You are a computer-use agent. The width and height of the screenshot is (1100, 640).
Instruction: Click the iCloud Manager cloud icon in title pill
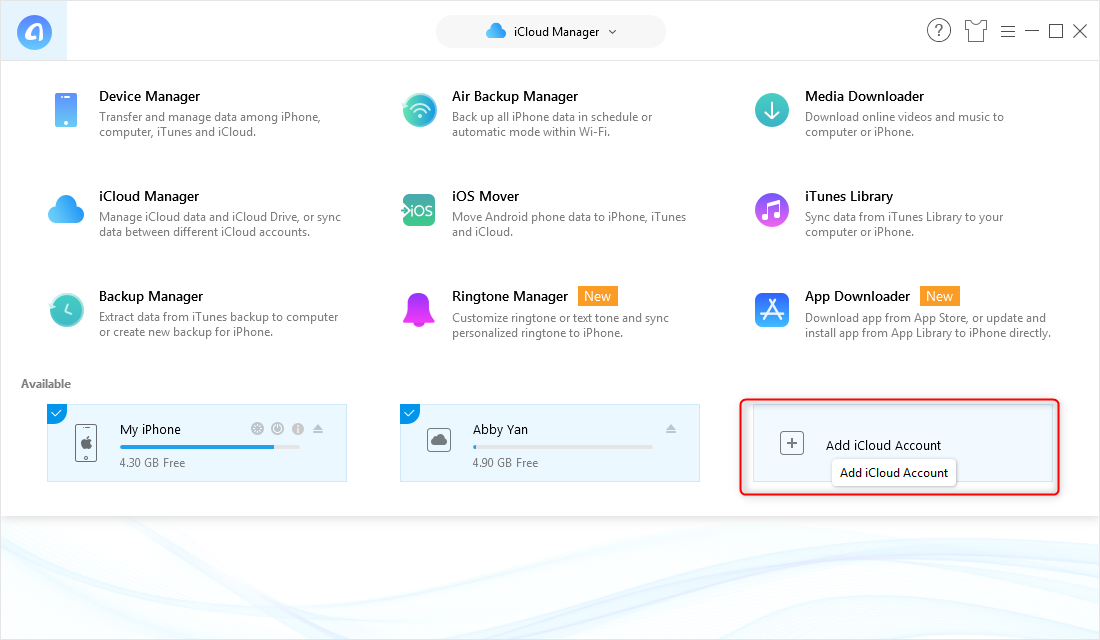tap(496, 31)
